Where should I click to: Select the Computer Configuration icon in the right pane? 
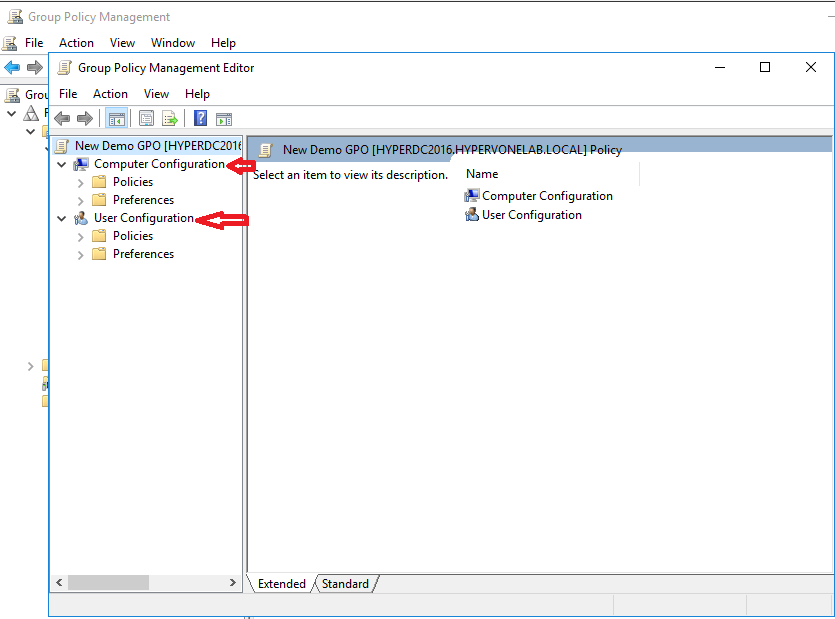pos(474,196)
